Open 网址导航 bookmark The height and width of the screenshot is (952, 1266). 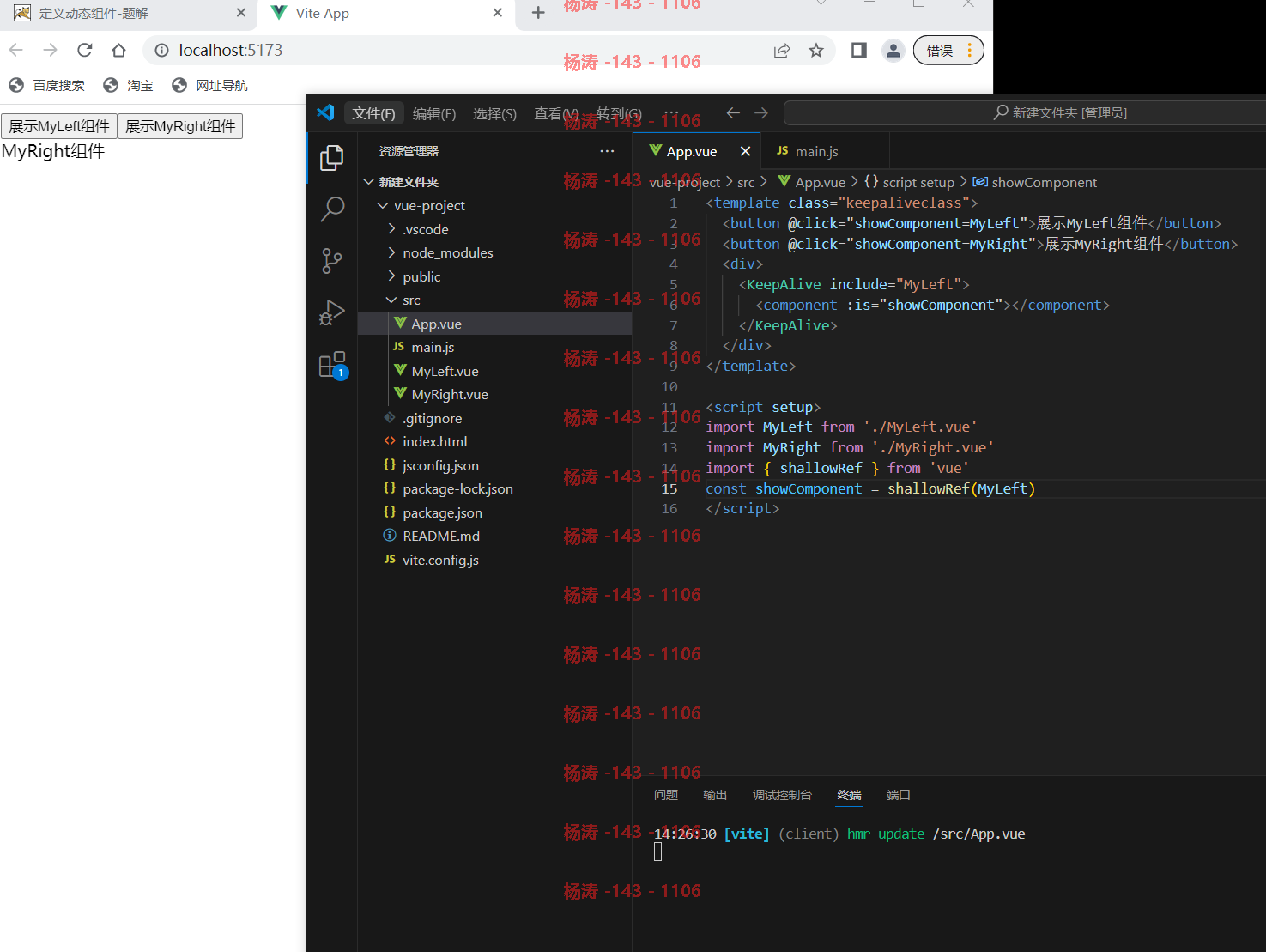pyautogui.click(x=210, y=85)
